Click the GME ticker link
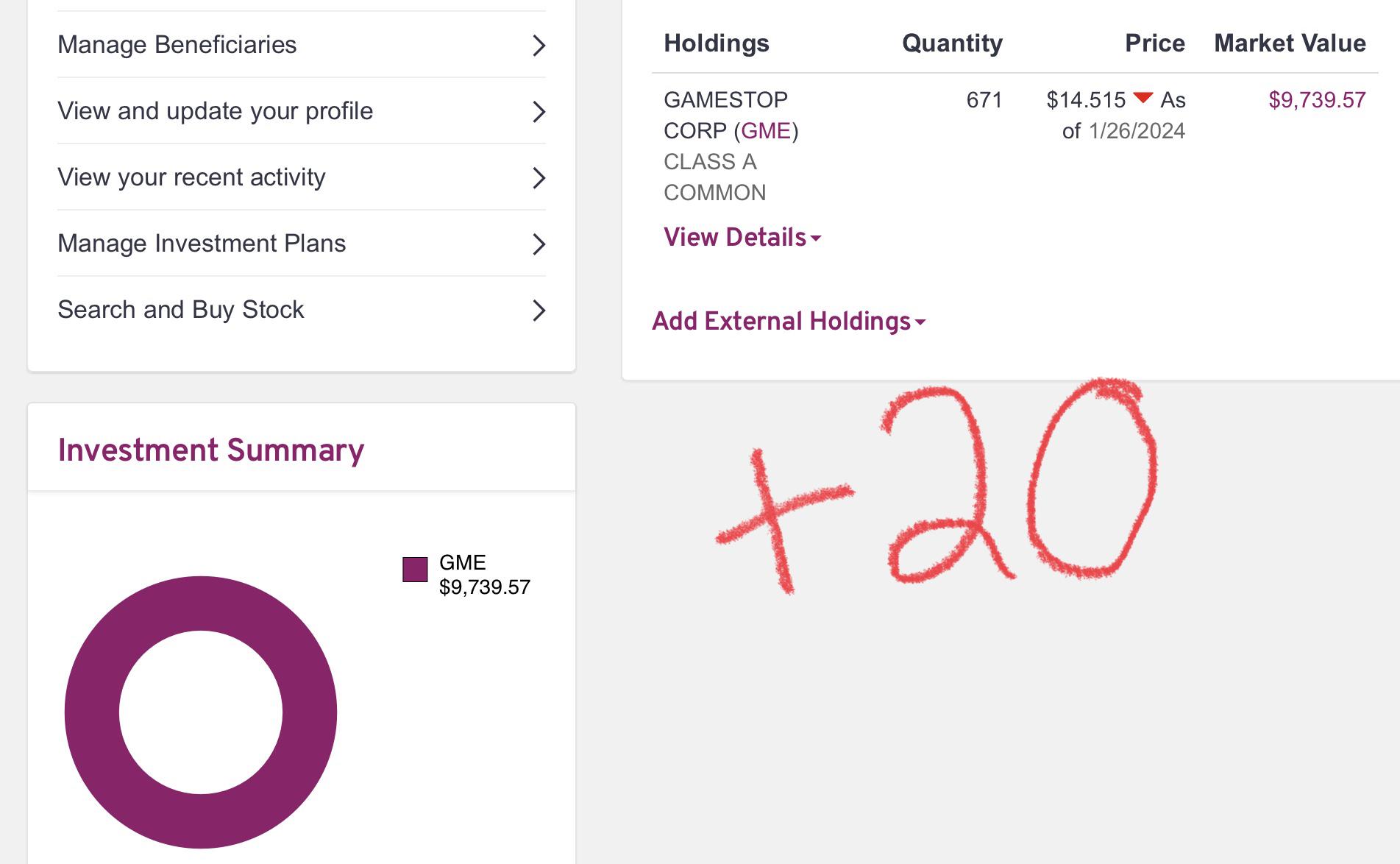Viewport: 1400px width, 864px height. (x=765, y=130)
